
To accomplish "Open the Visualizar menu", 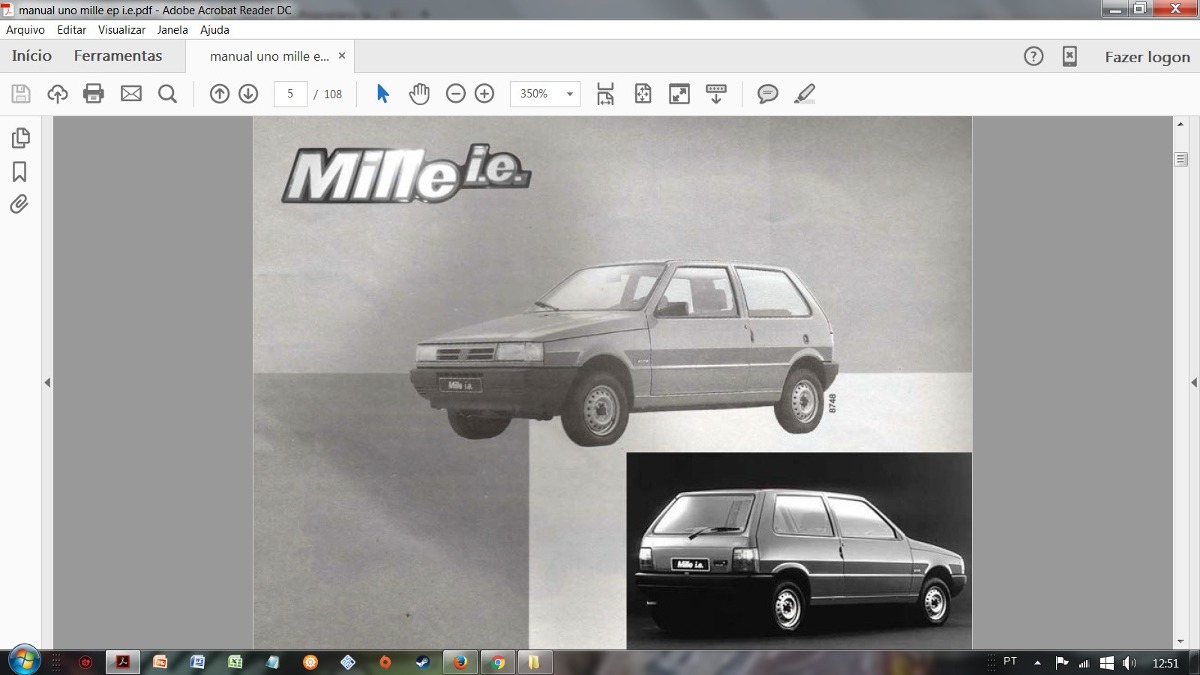I will coord(122,30).
